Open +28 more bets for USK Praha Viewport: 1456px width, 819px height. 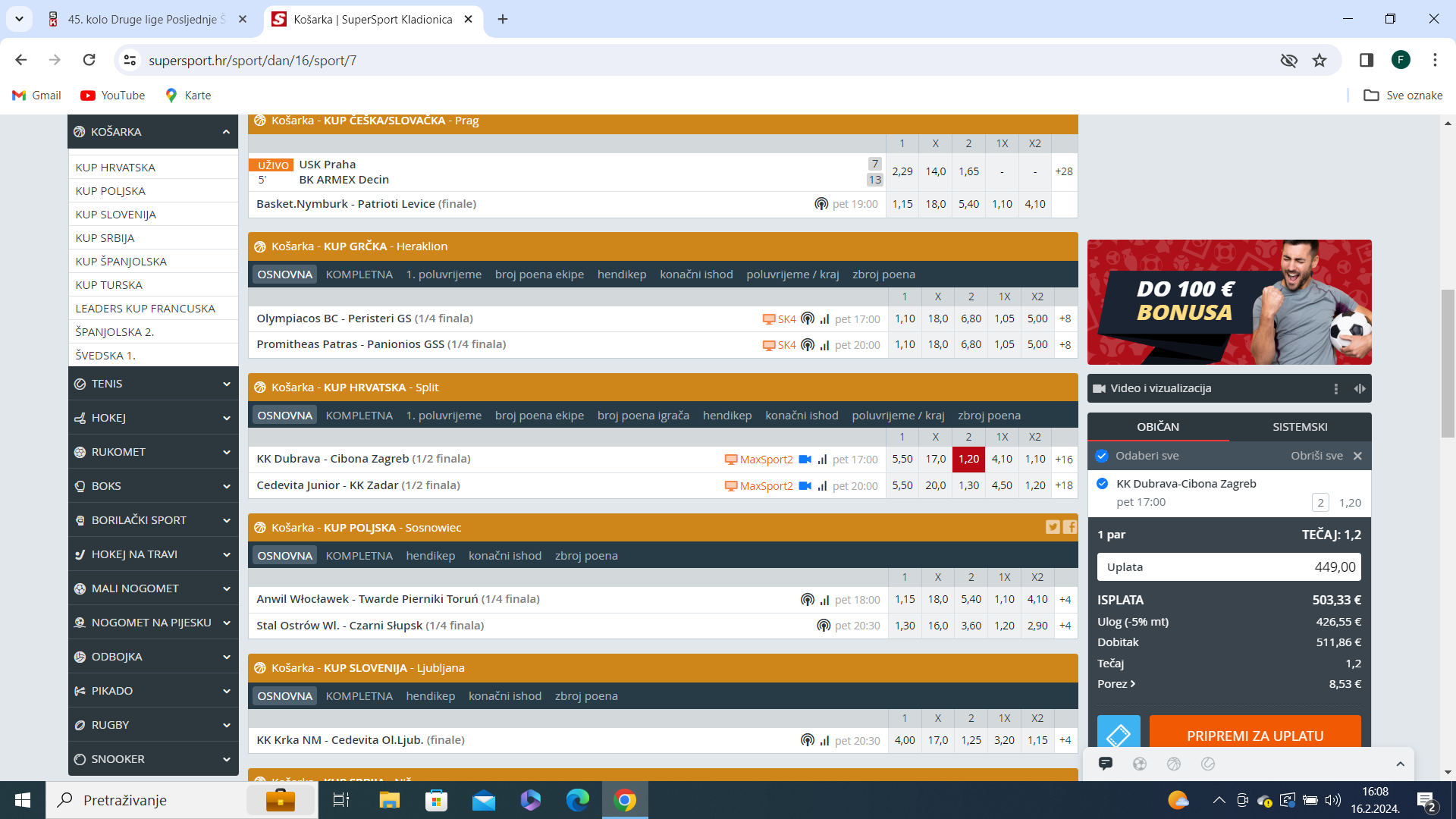click(1064, 171)
